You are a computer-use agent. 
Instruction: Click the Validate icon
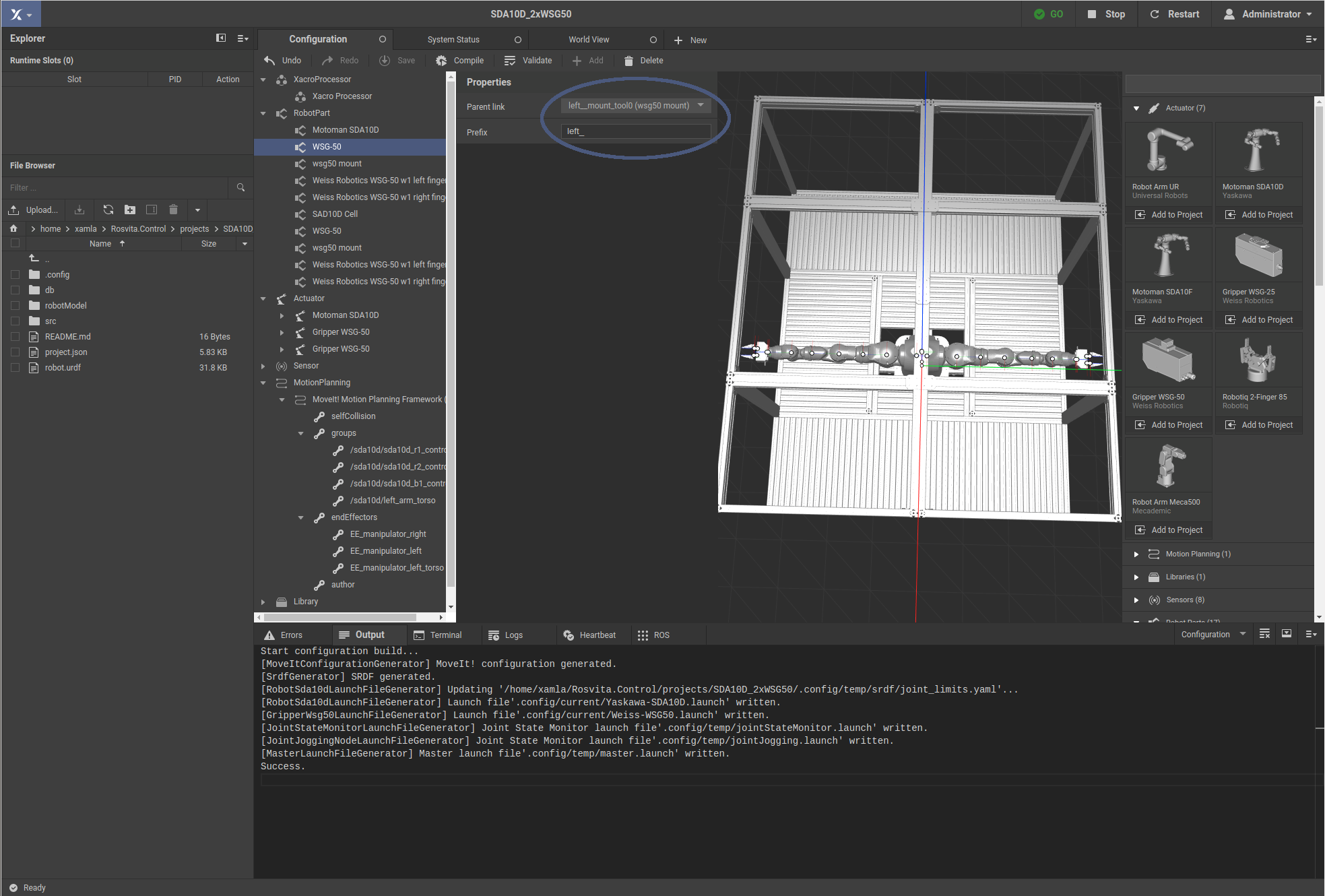tap(510, 61)
